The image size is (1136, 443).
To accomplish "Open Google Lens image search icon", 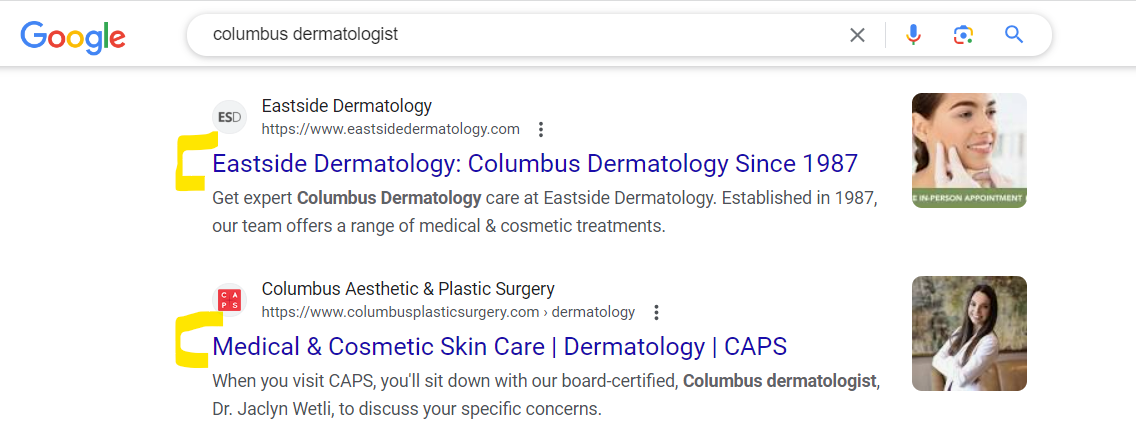I will 963,35.
